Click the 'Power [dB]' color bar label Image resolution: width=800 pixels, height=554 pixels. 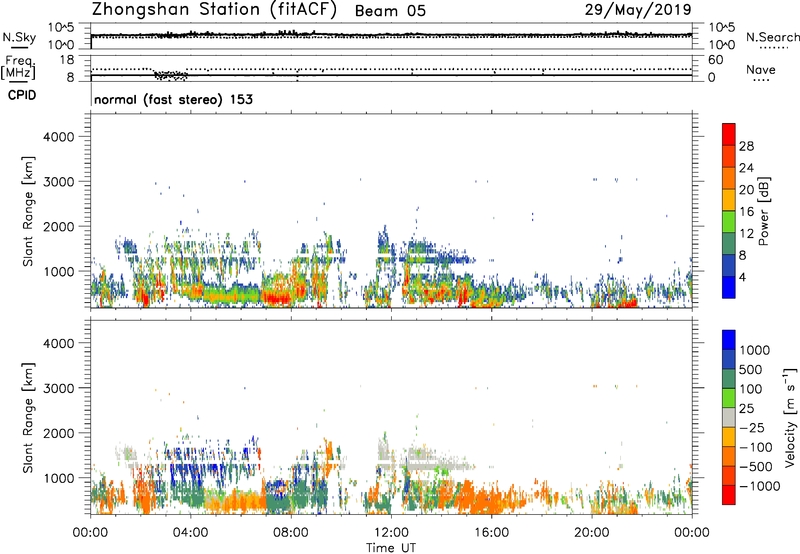tap(763, 211)
